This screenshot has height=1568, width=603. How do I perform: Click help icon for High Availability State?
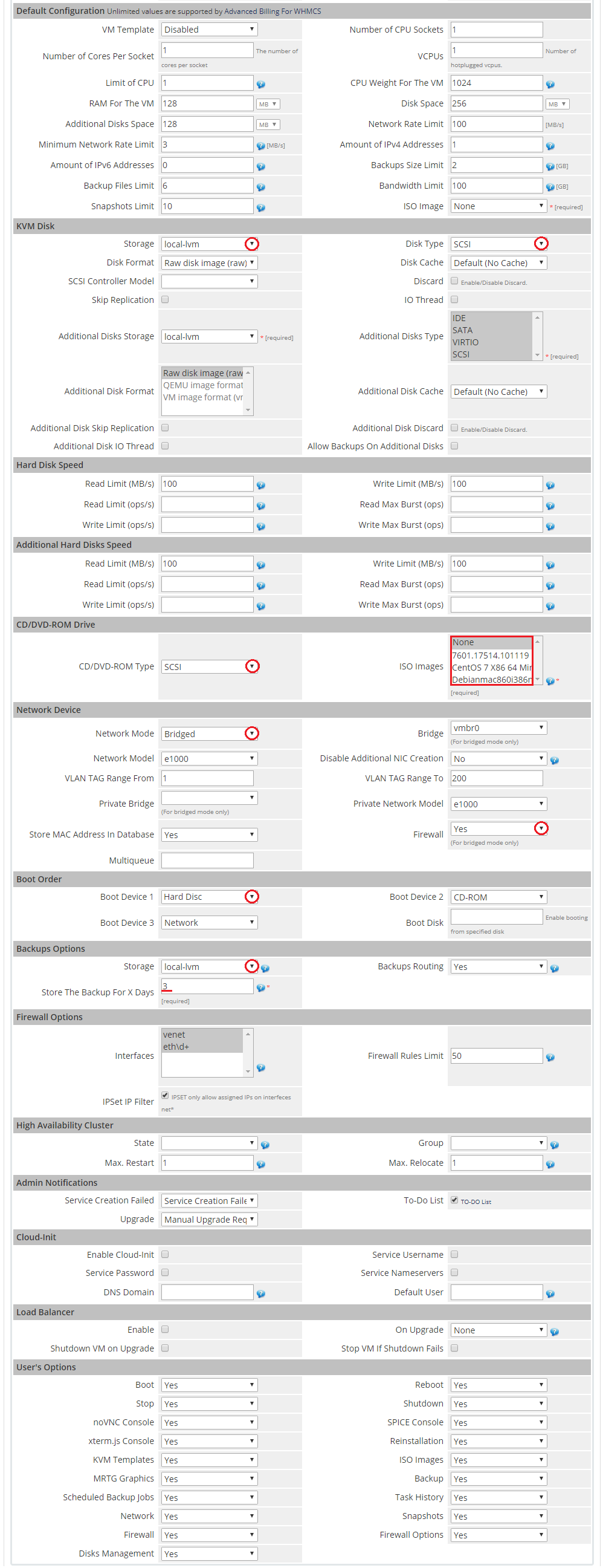point(265,1145)
